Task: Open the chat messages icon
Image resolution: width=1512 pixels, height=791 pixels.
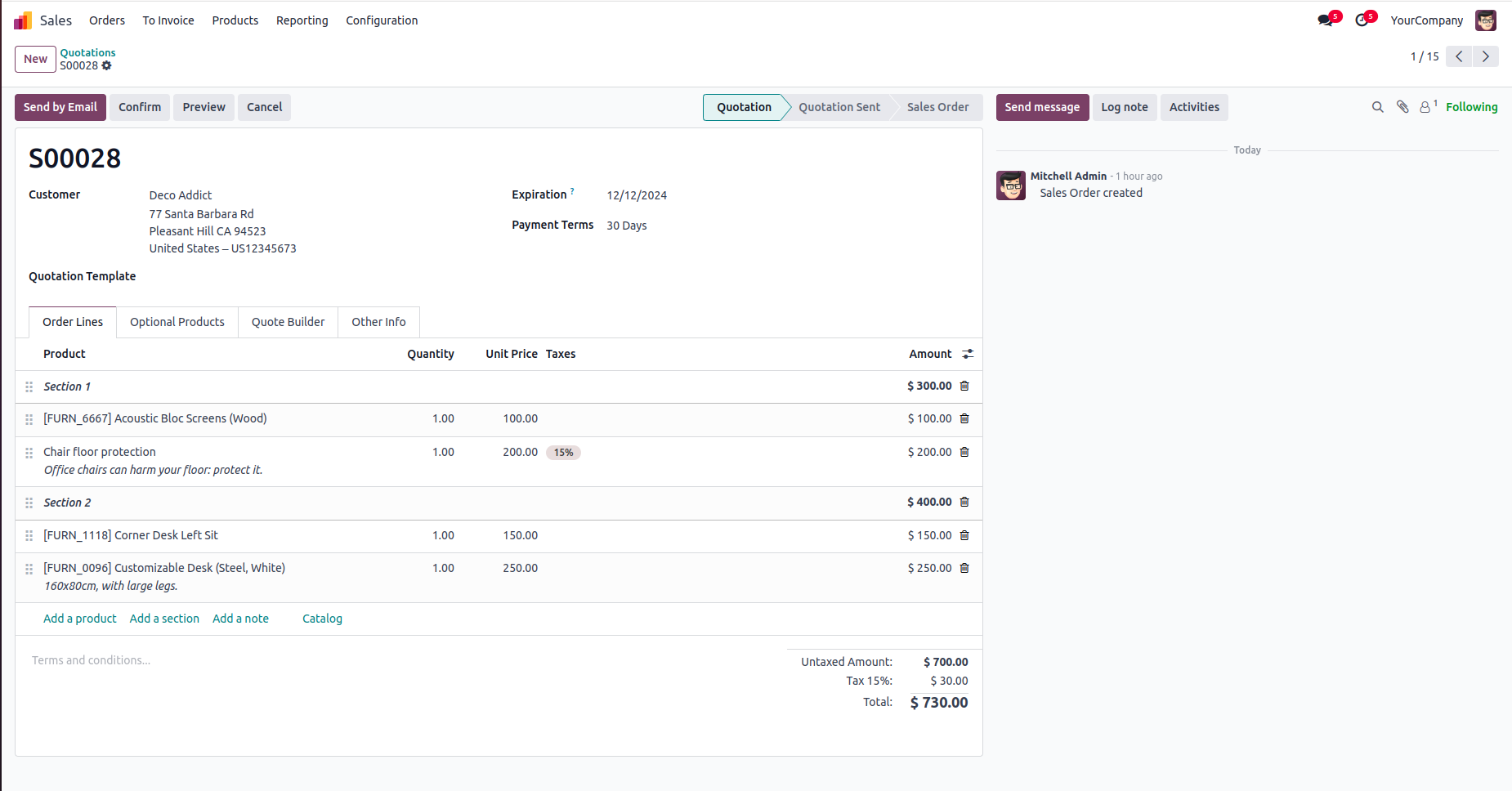Action: pos(1326,20)
